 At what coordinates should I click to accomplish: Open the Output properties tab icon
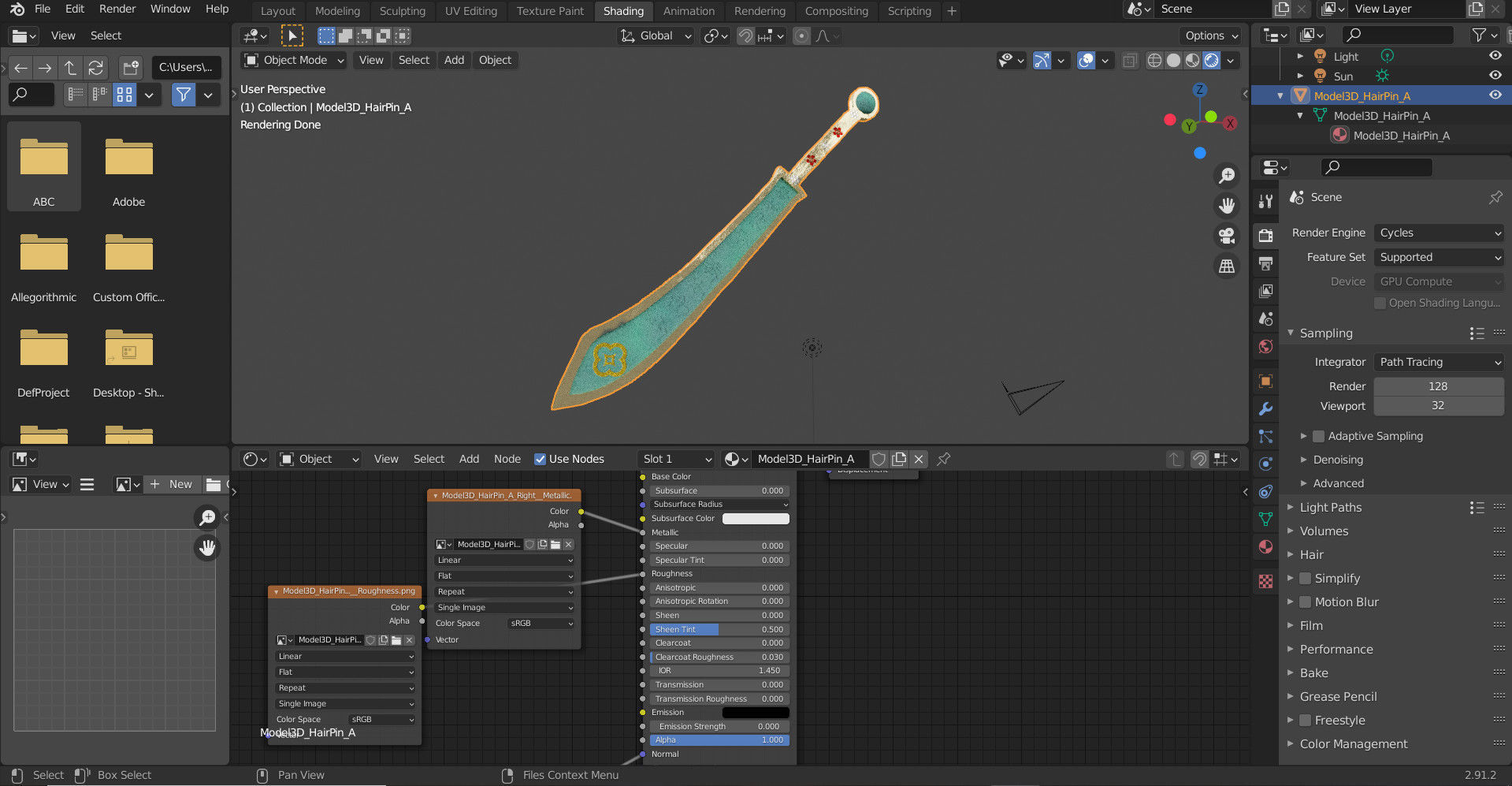(x=1265, y=263)
